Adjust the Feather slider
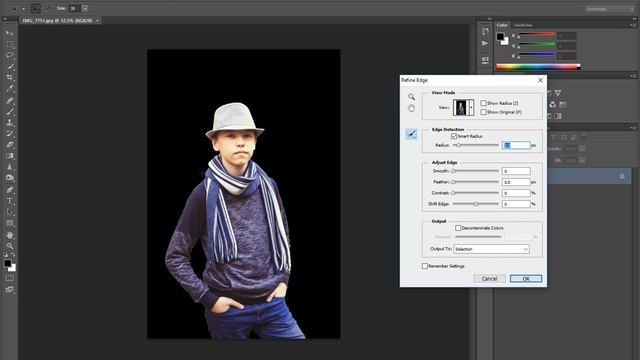Viewport: 640px width, 360px height. pyautogui.click(x=476, y=182)
